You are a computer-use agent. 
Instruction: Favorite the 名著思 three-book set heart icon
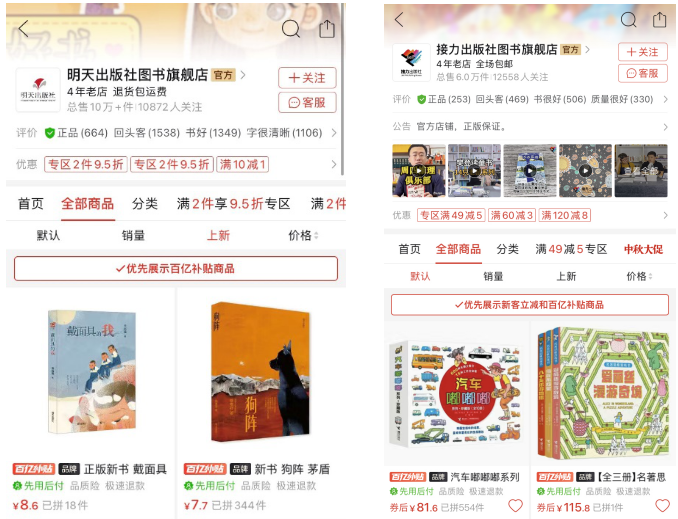click(x=662, y=505)
